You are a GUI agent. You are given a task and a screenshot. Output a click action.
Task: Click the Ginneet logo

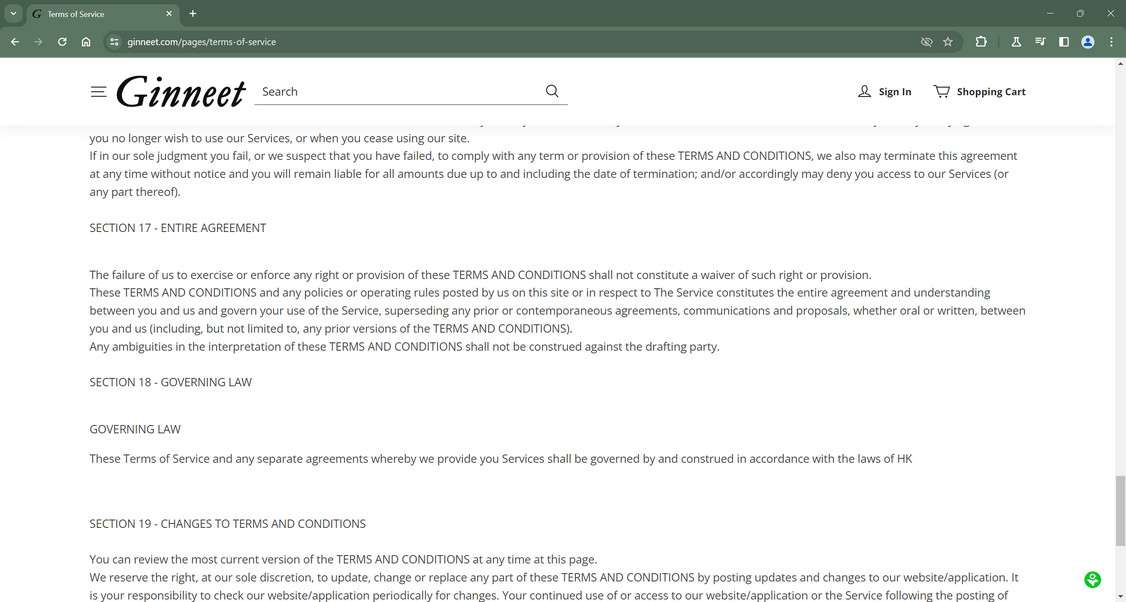point(180,91)
